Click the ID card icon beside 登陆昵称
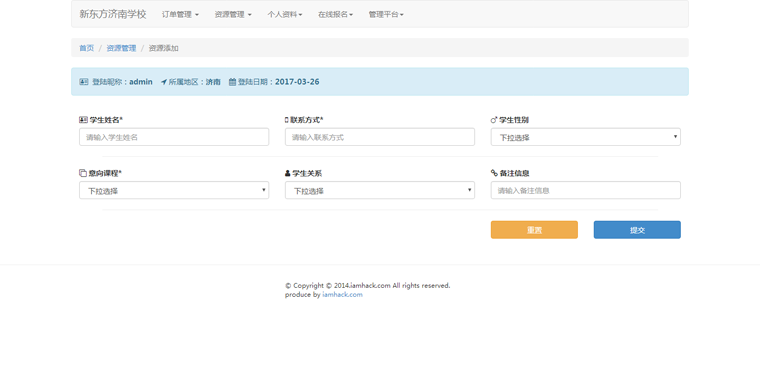760x386 pixels. pyautogui.click(x=84, y=82)
